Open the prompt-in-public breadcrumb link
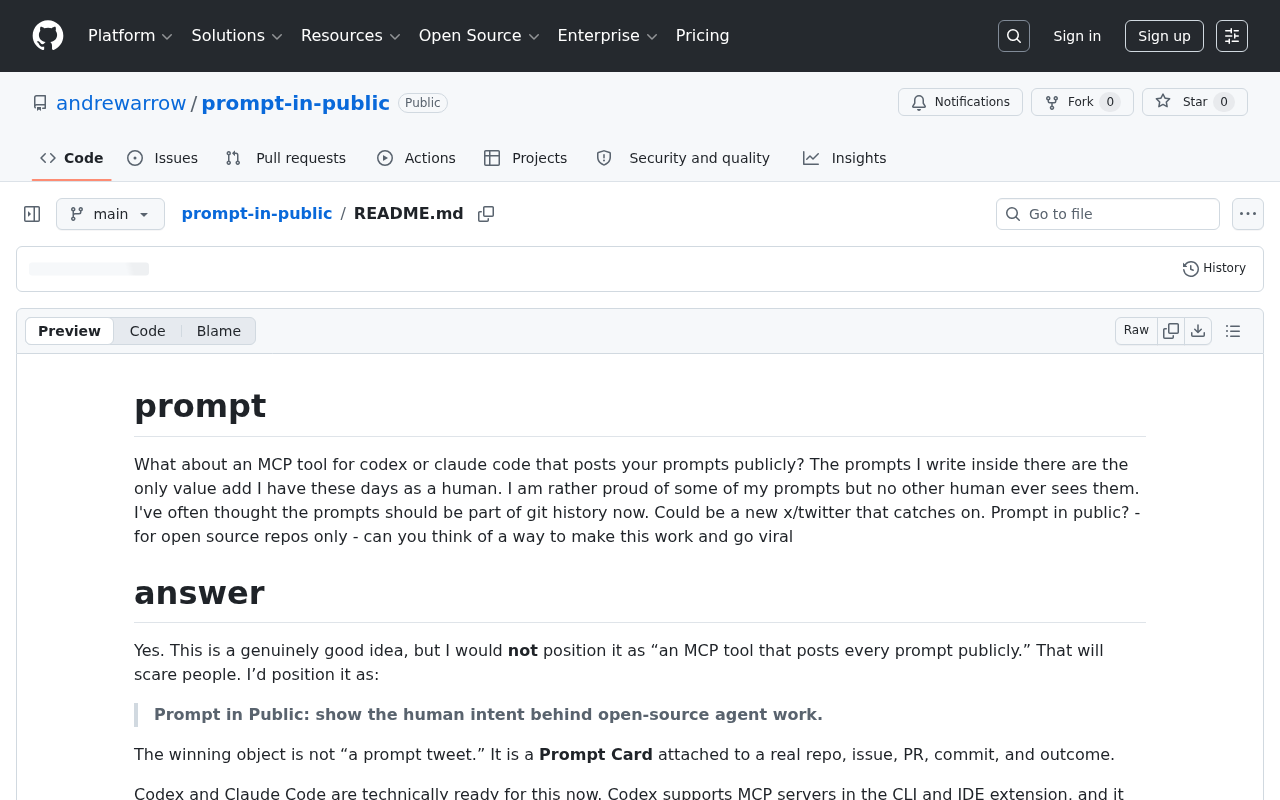The image size is (1280, 800). tap(257, 214)
